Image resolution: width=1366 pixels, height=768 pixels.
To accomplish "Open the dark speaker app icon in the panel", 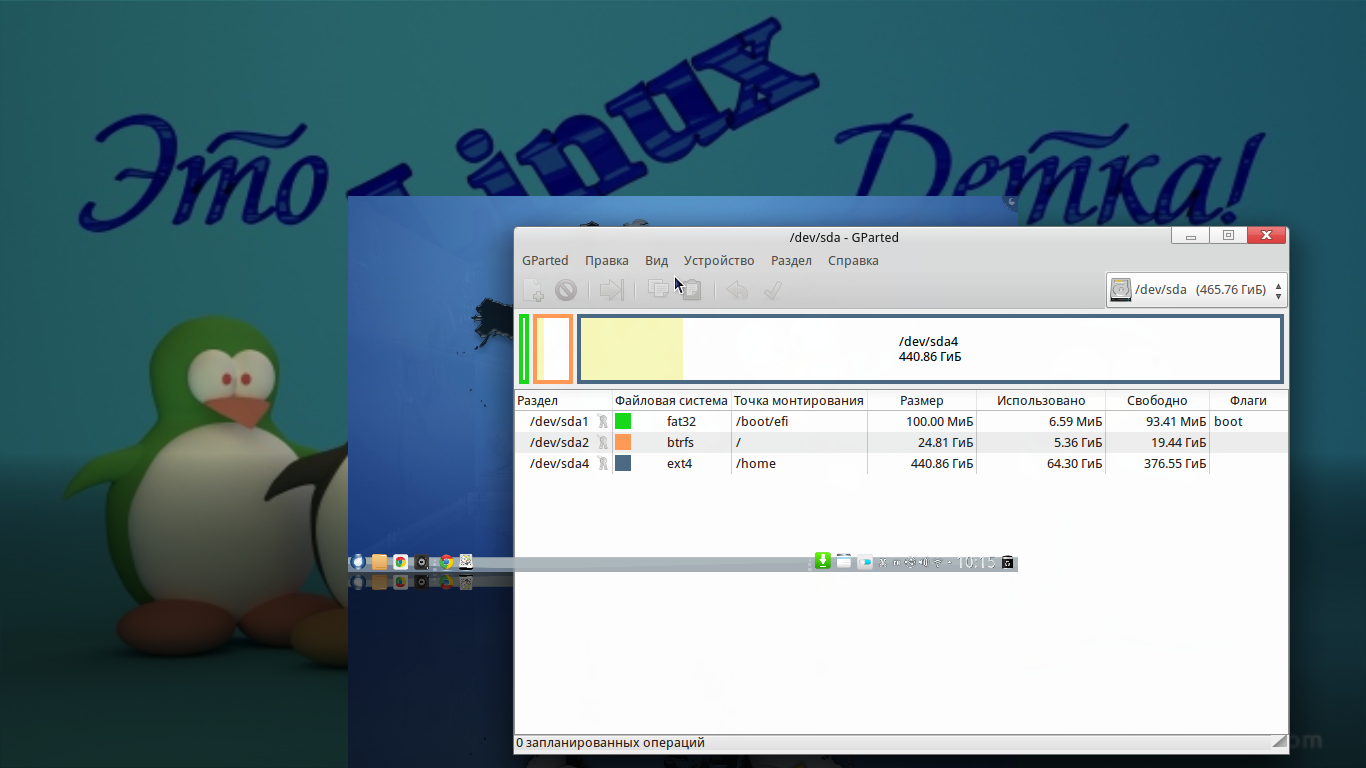I will [423, 562].
